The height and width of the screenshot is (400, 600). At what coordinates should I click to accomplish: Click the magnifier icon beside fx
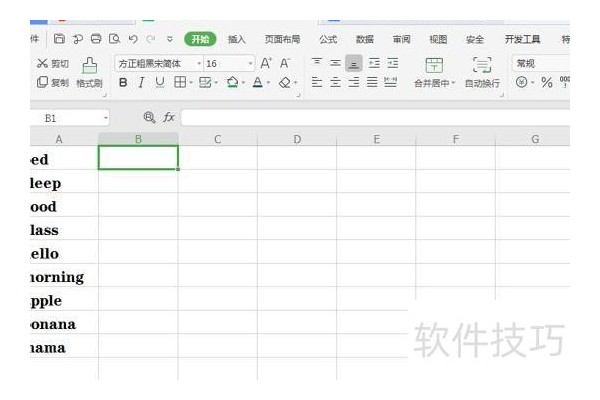[x=149, y=117]
